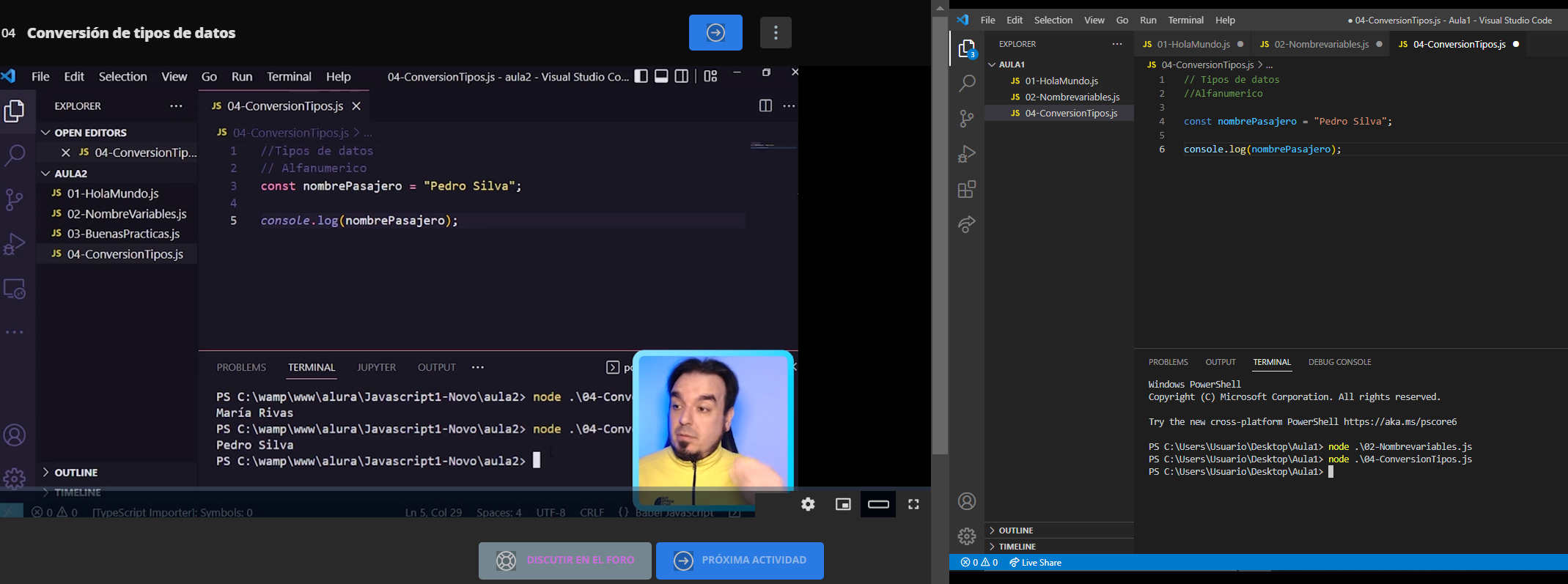Click the PRÓXIMA ACTIVIDAD button
Screen dimensions: 1568x584
click(x=740, y=561)
